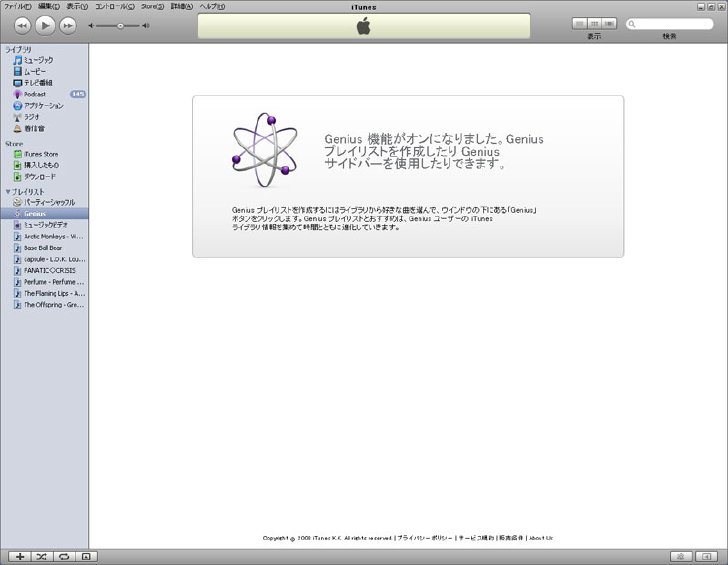The width and height of the screenshot is (728, 565).
Task: Select パーティーシャッフル party shuffle
Action: pos(44,202)
